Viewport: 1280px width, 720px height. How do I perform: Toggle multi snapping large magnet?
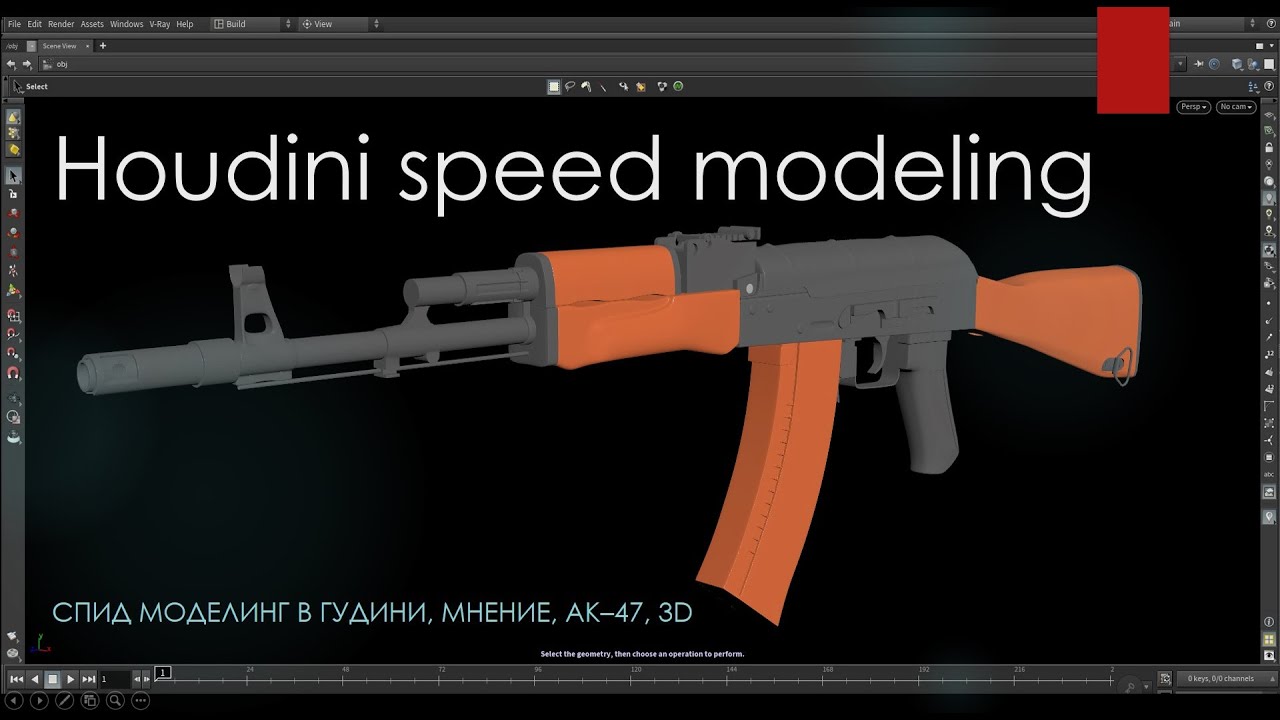[x=14, y=373]
